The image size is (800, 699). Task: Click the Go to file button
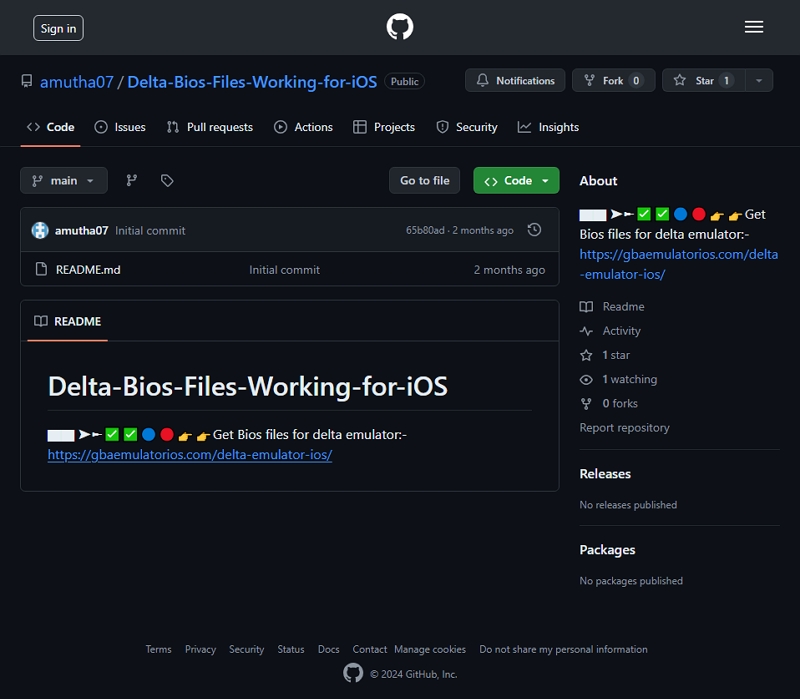point(424,181)
